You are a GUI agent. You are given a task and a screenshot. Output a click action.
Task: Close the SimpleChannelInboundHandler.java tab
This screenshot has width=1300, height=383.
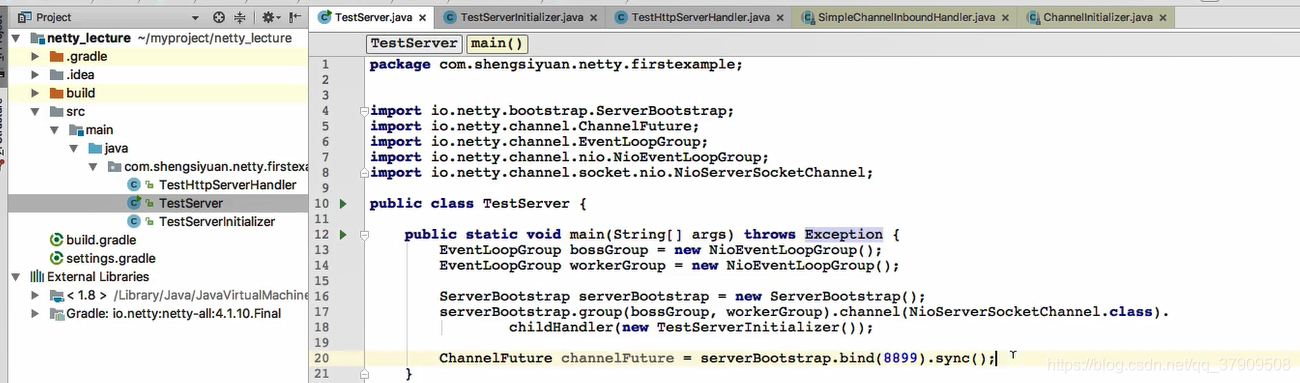(1004, 18)
